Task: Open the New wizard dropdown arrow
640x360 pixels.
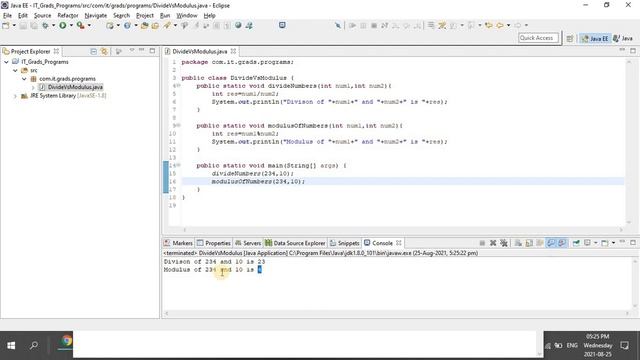Action: pos(14,25)
